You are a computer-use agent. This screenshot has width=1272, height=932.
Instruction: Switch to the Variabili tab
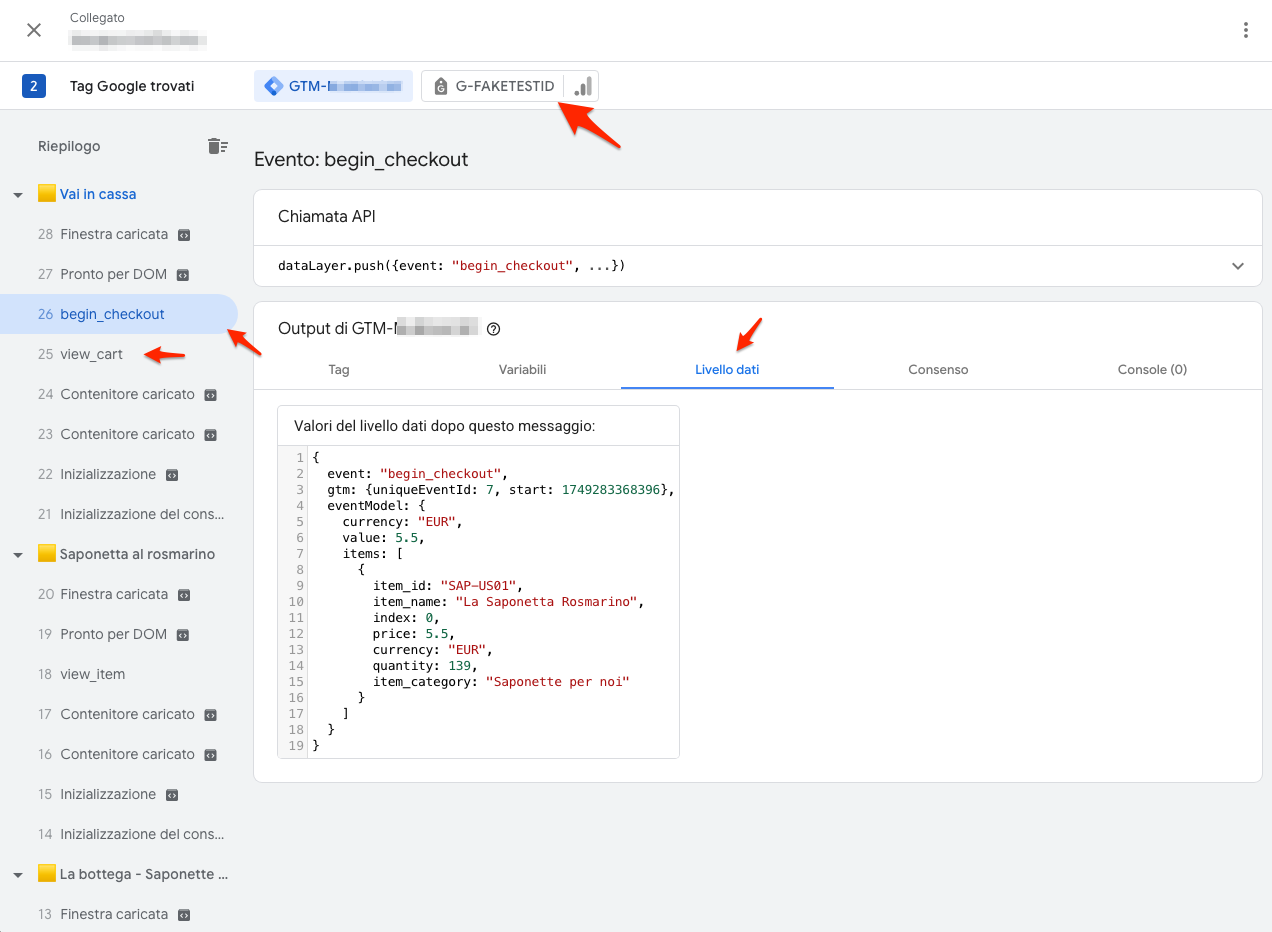[522, 369]
